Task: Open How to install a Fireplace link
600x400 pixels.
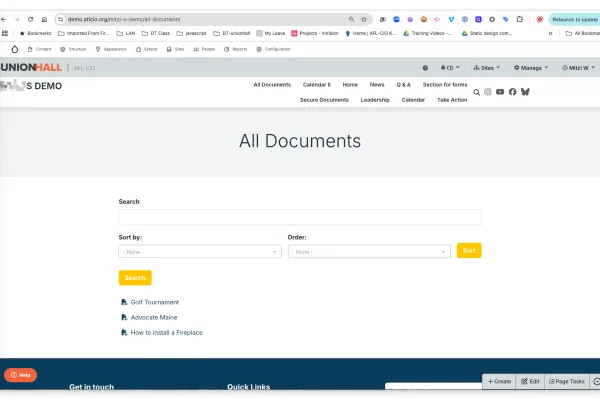Action: [x=166, y=333]
